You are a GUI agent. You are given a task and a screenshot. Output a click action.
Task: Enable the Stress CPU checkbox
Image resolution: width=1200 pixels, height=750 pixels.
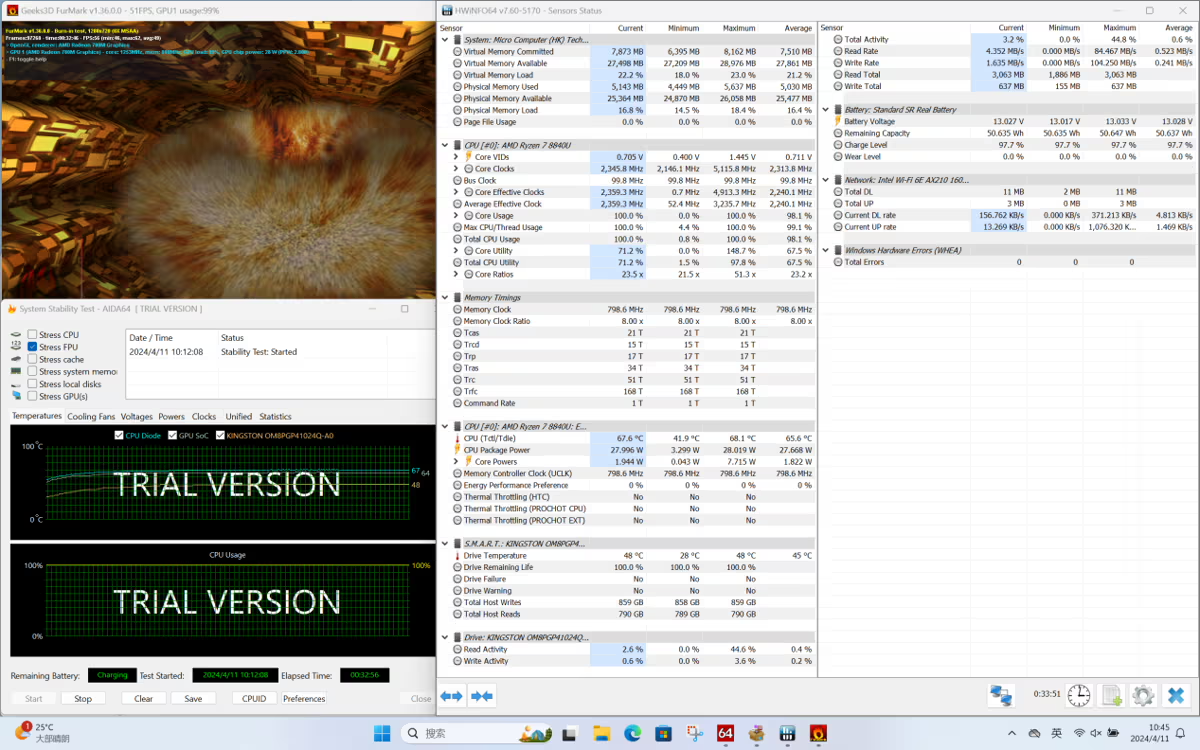coord(33,335)
